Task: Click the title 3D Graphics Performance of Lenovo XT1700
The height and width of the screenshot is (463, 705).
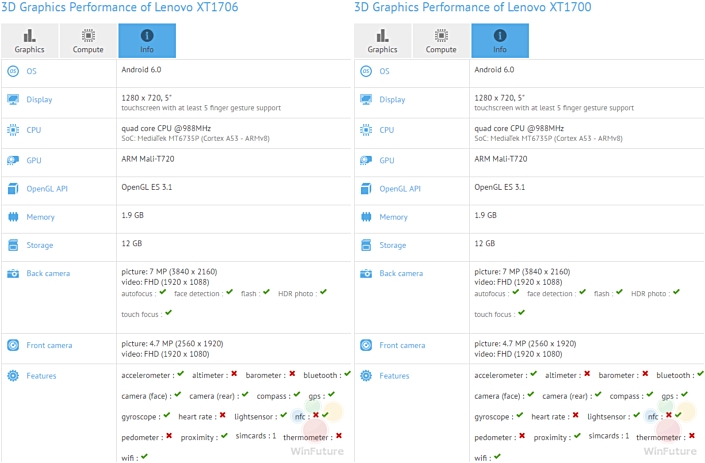Action: pos(473,7)
